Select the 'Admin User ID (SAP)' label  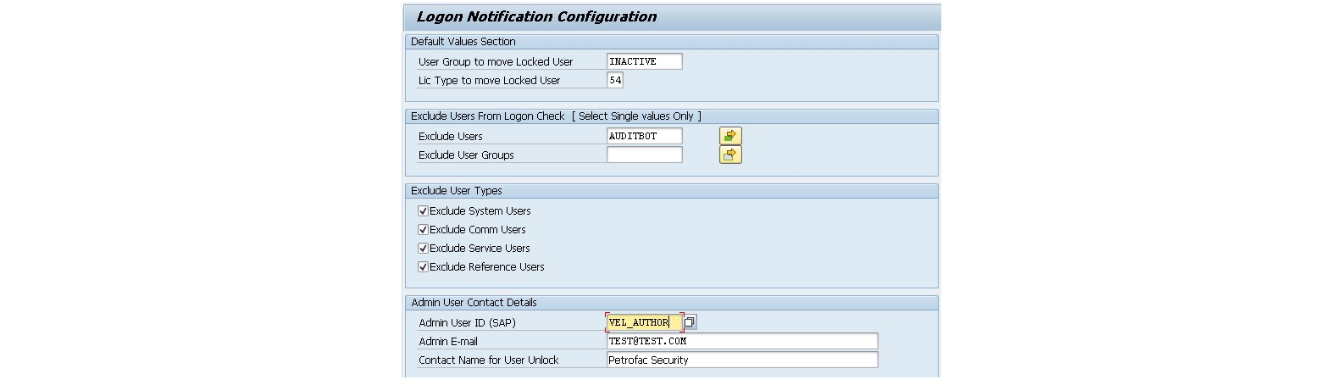(467, 323)
